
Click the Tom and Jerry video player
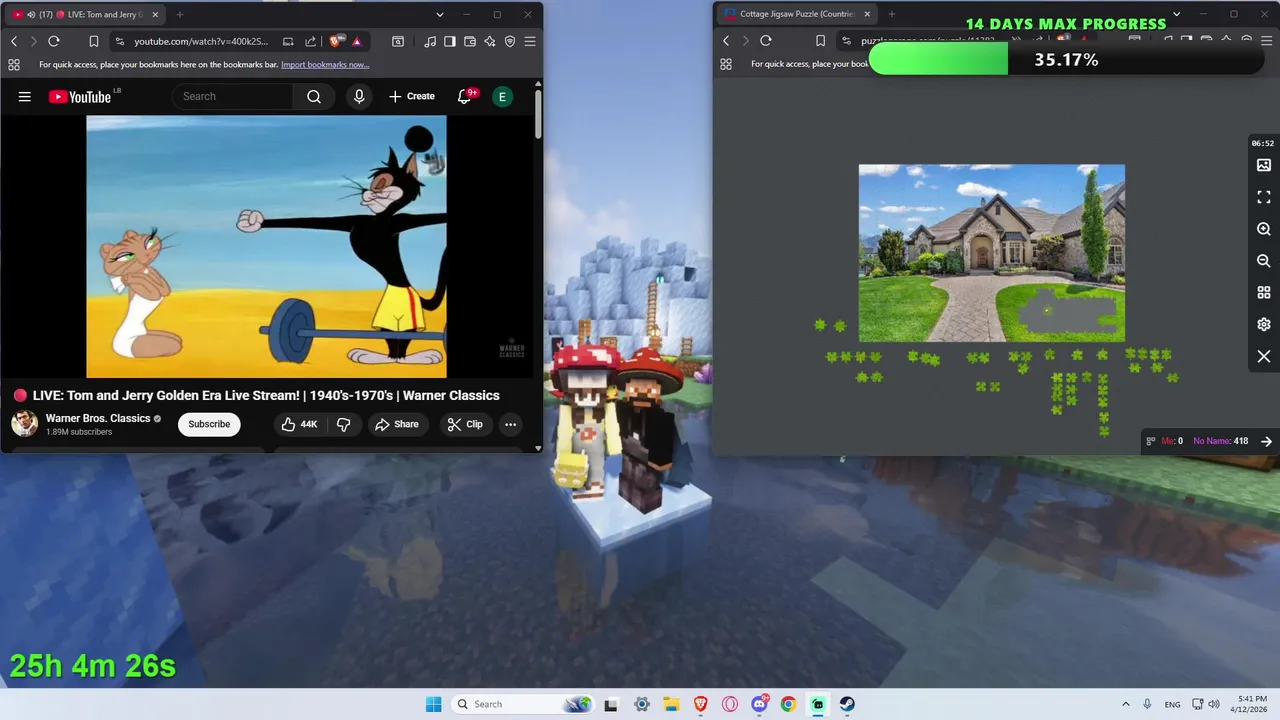click(x=267, y=247)
